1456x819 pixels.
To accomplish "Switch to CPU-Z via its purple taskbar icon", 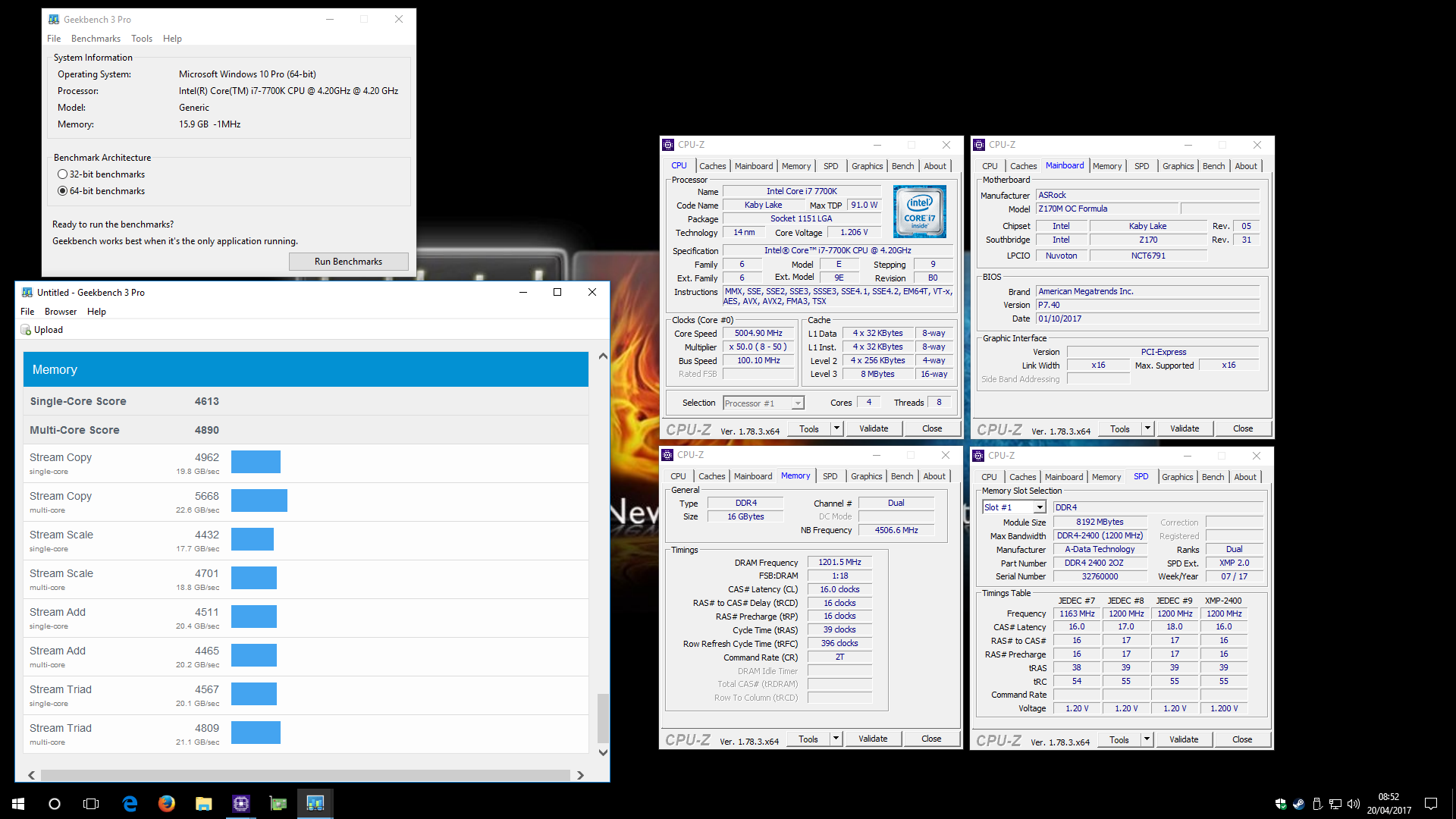I will 241,804.
